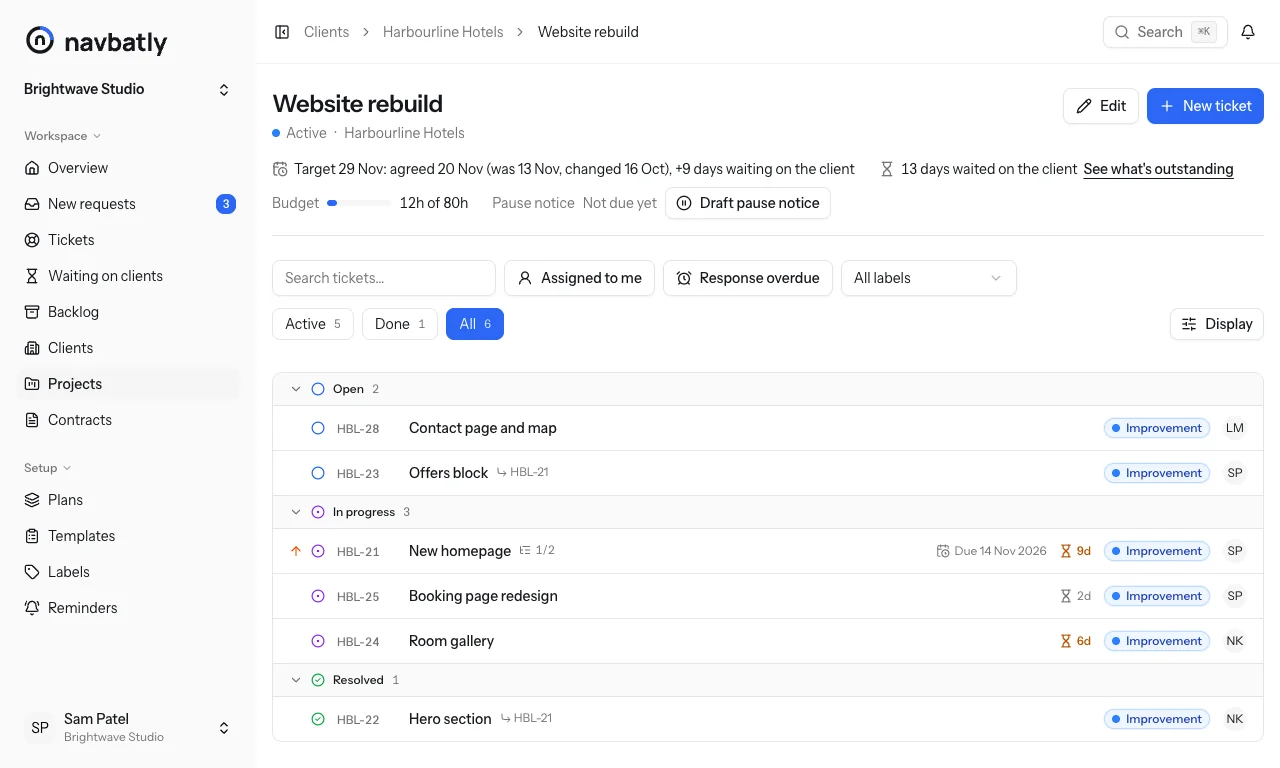Image resolution: width=1280 pixels, height=768 pixels.
Task: Click resolved check icon of HBL-22
Action: tap(318, 719)
